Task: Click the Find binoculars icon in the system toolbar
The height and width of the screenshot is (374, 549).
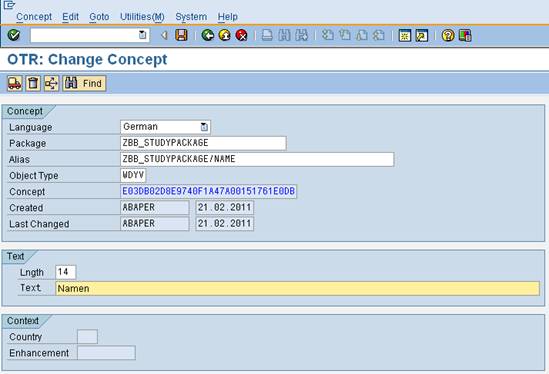Action: click(284, 35)
